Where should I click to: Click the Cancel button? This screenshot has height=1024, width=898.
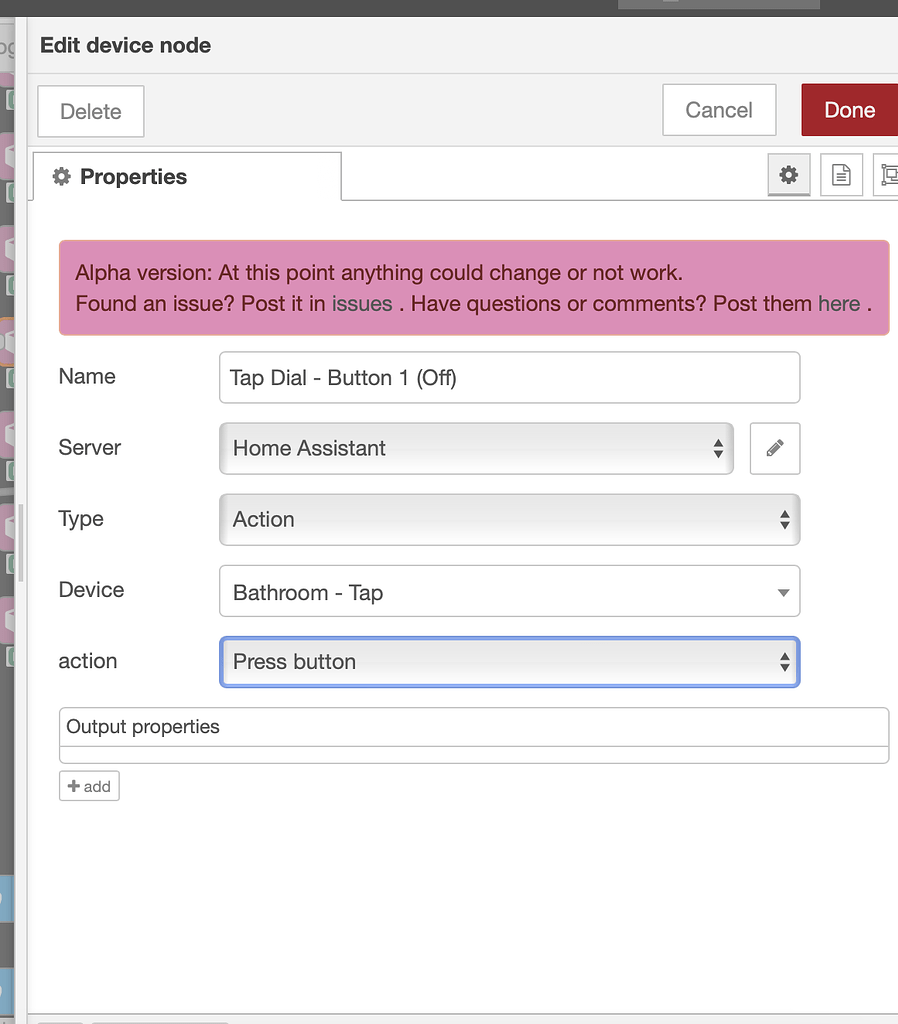(x=719, y=110)
